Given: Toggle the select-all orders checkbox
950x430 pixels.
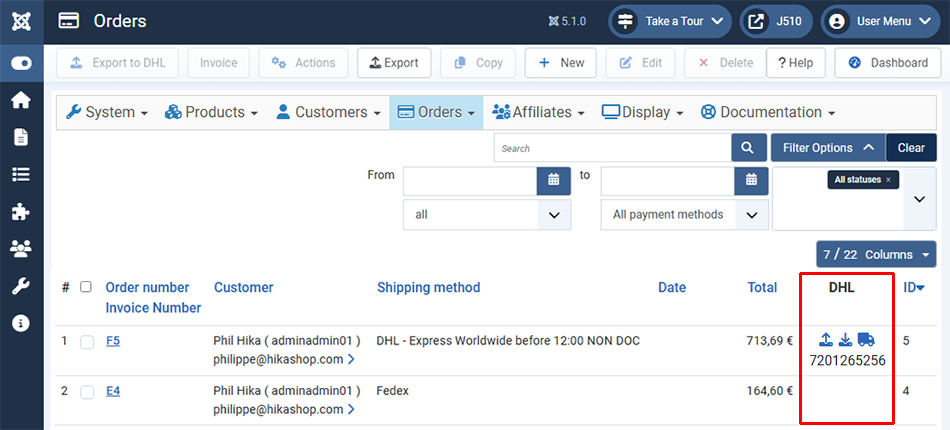Looking at the screenshot, I should click(x=86, y=287).
